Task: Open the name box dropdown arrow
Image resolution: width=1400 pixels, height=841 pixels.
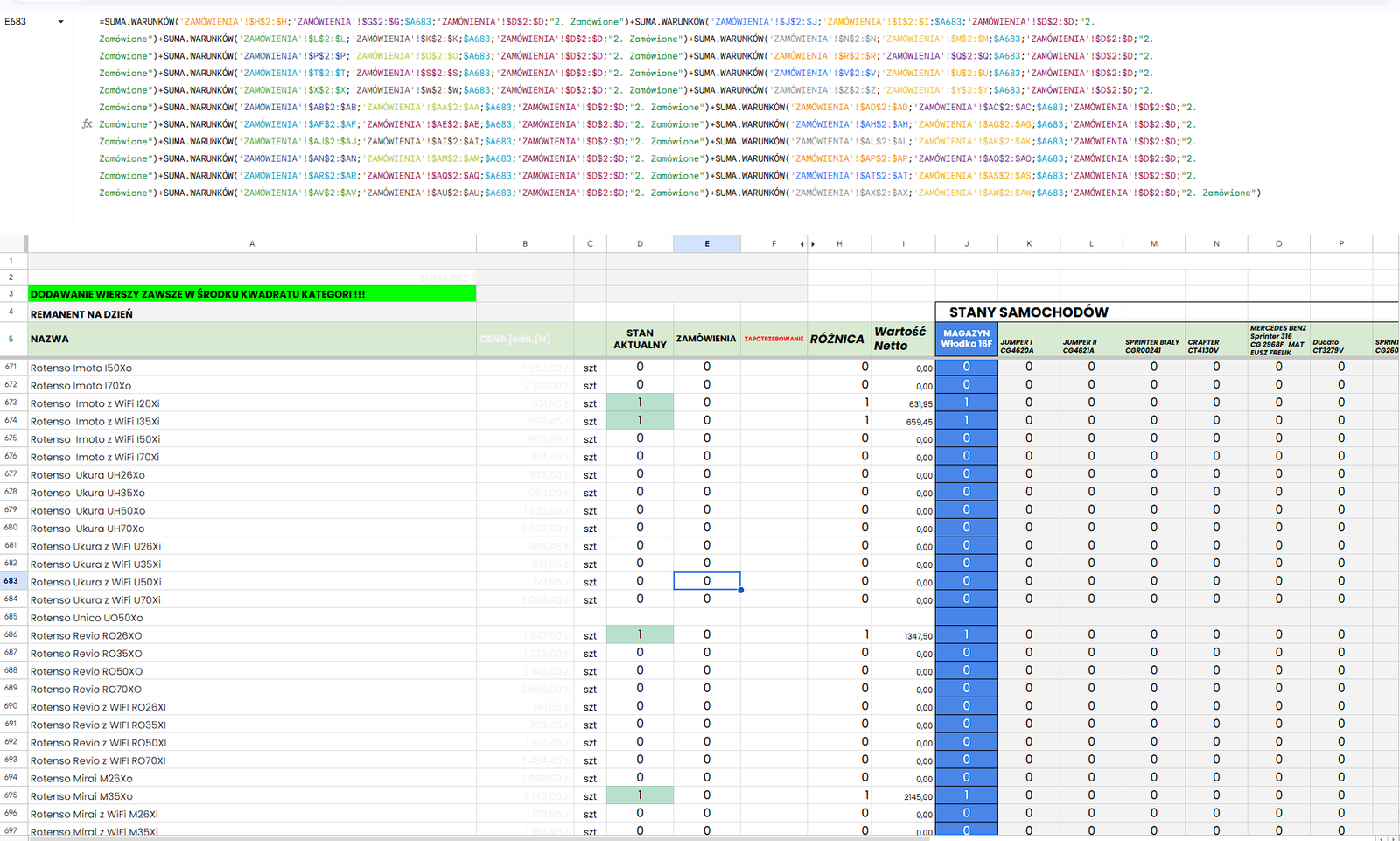Action: point(60,22)
